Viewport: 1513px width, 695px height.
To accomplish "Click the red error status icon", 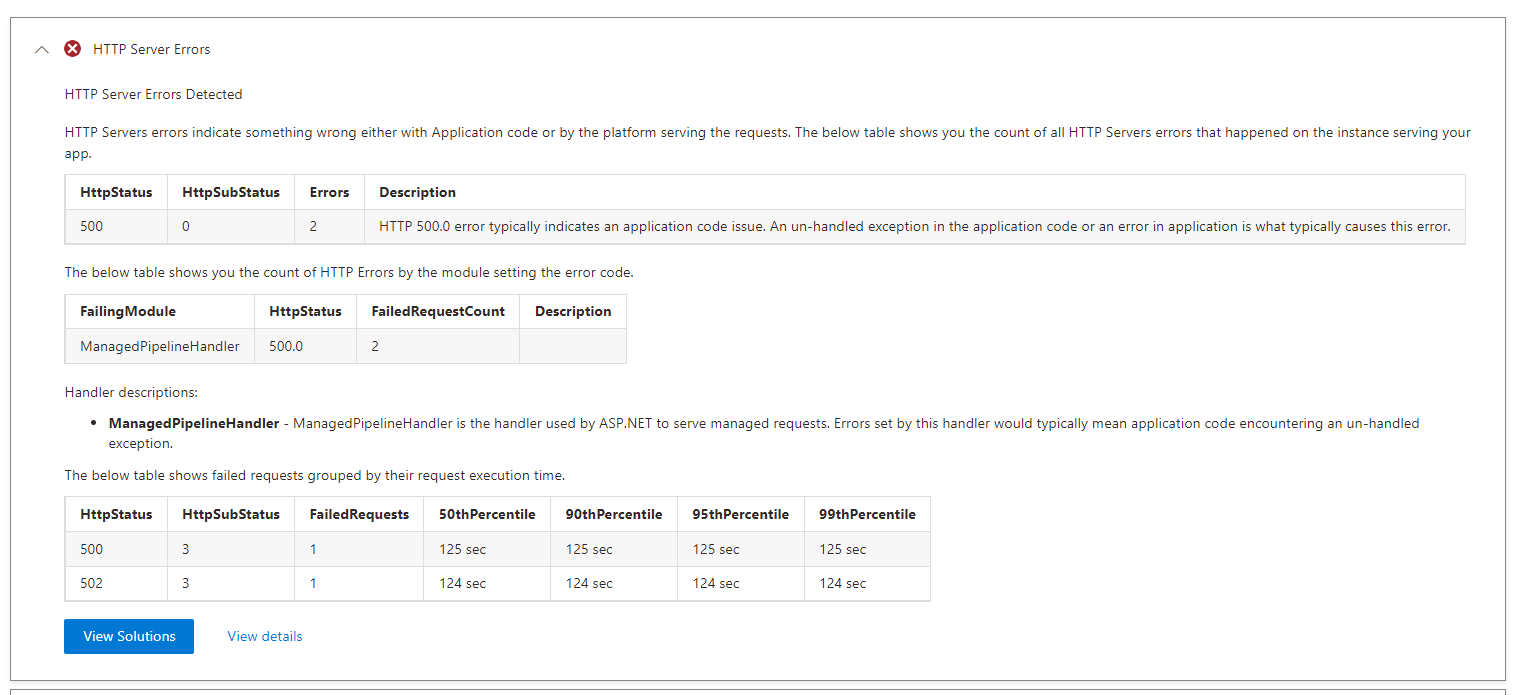I will tap(73, 49).
